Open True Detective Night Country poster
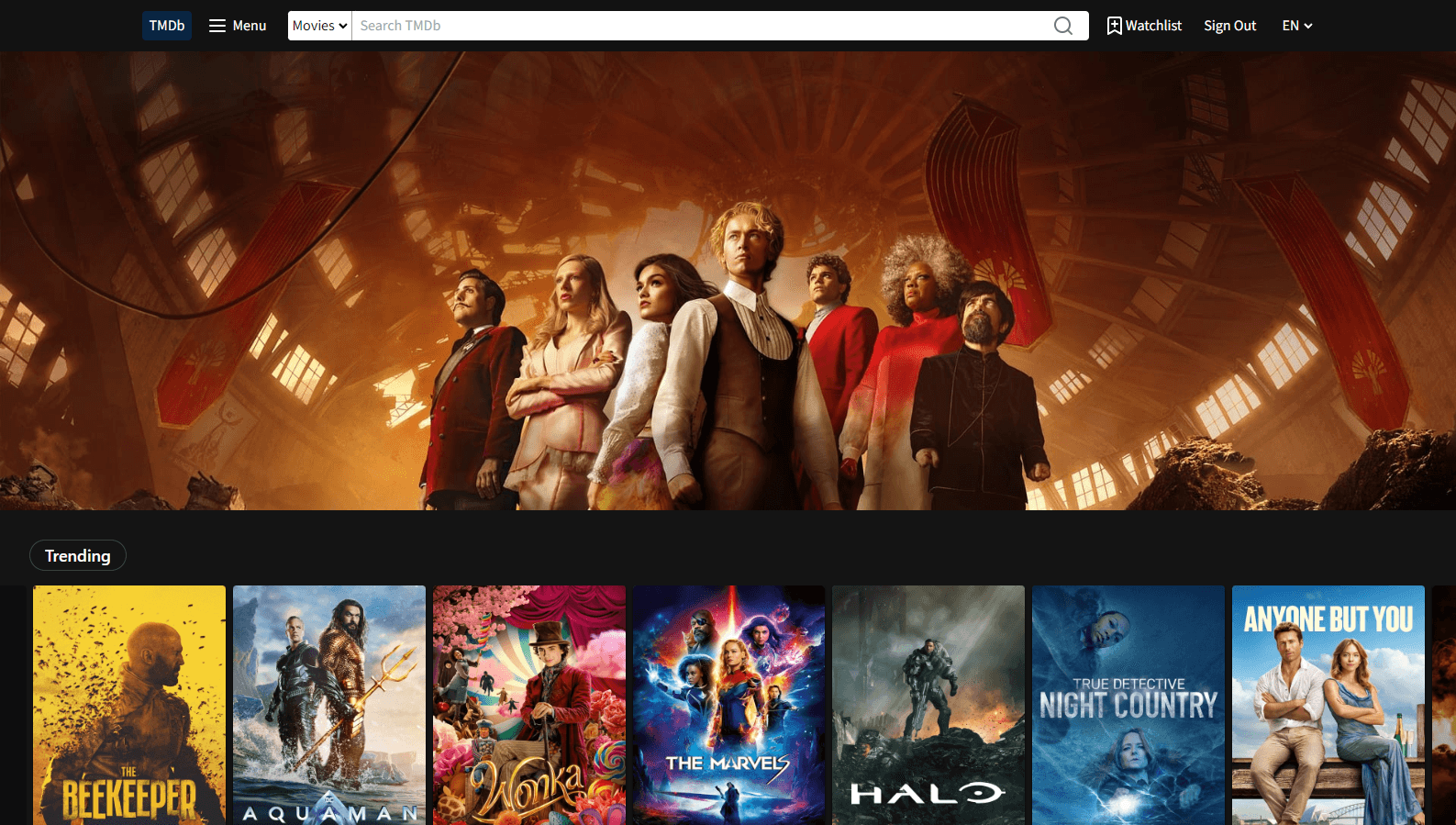This screenshot has height=825, width=1456. point(1128,705)
